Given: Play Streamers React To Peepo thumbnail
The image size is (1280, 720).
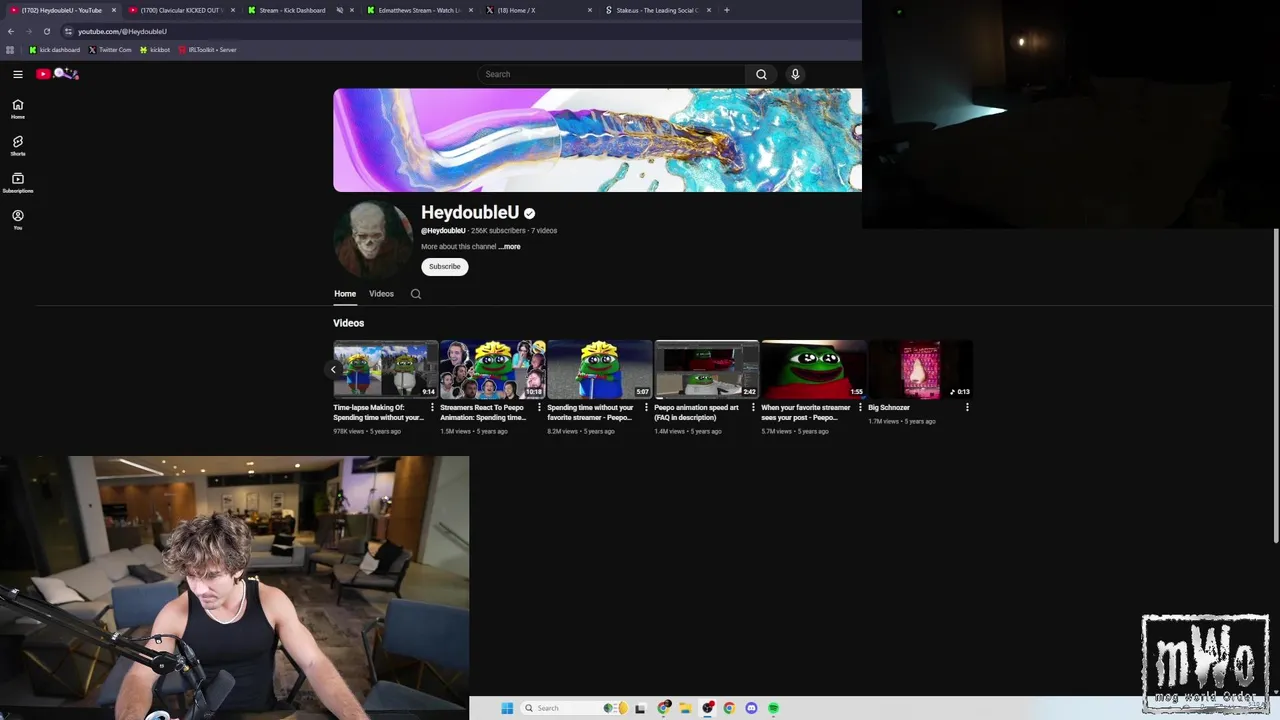Looking at the screenshot, I should coord(493,369).
